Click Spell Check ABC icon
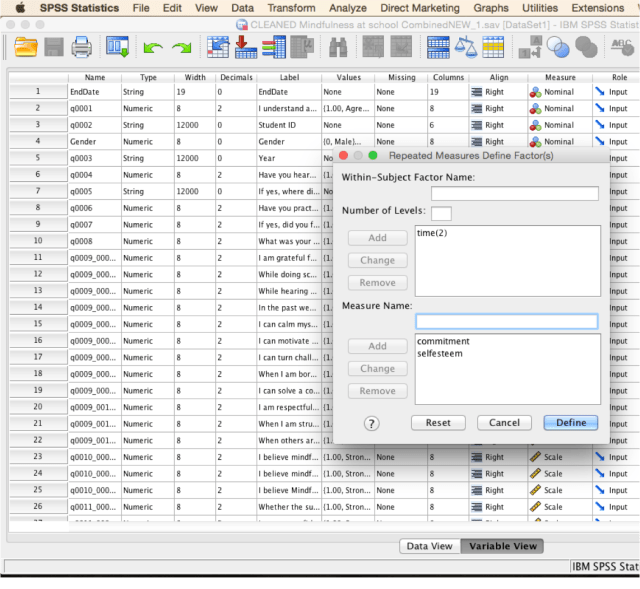The width and height of the screenshot is (640, 589). [622, 47]
